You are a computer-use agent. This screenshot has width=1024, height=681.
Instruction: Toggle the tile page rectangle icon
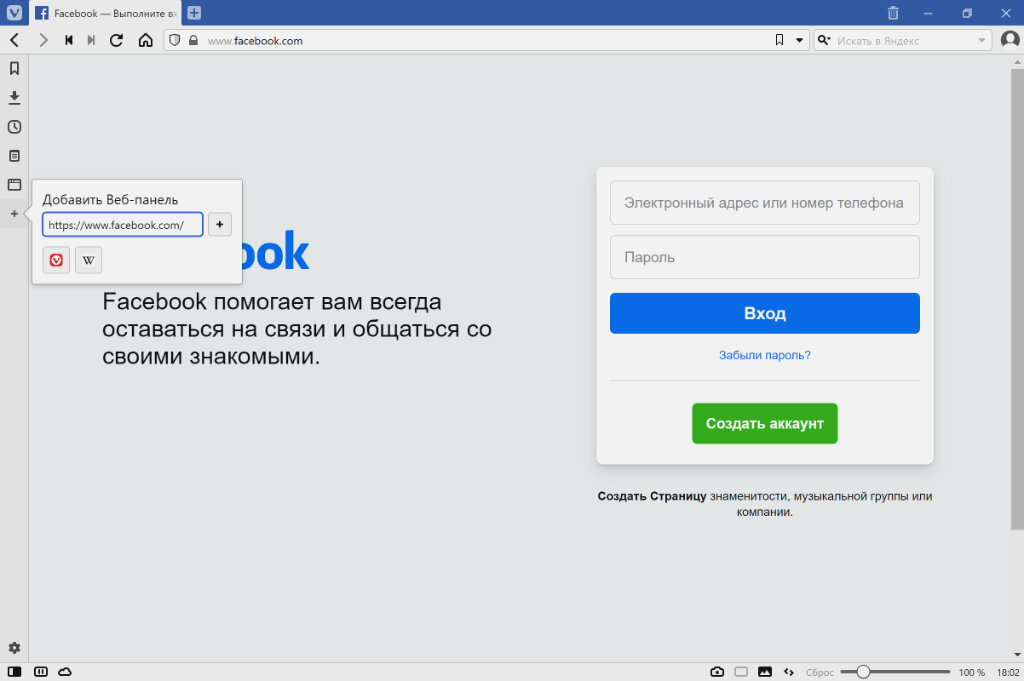point(741,672)
